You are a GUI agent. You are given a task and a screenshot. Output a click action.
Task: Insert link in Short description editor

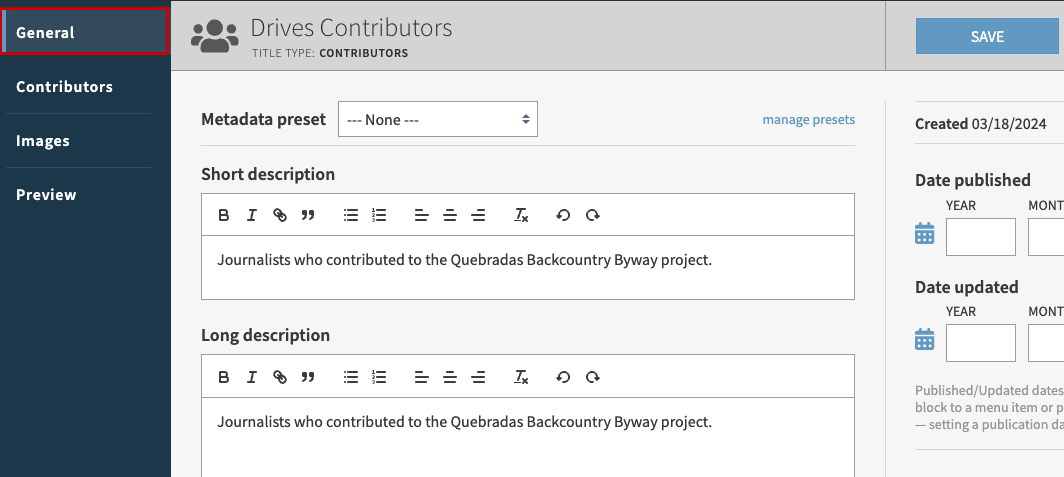pos(280,215)
